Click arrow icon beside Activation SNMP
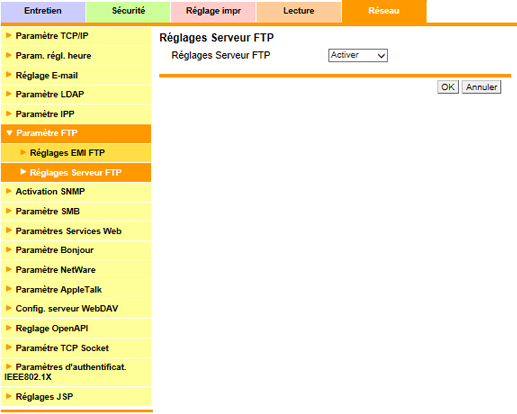This screenshot has width=517, height=414. coord(9,191)
